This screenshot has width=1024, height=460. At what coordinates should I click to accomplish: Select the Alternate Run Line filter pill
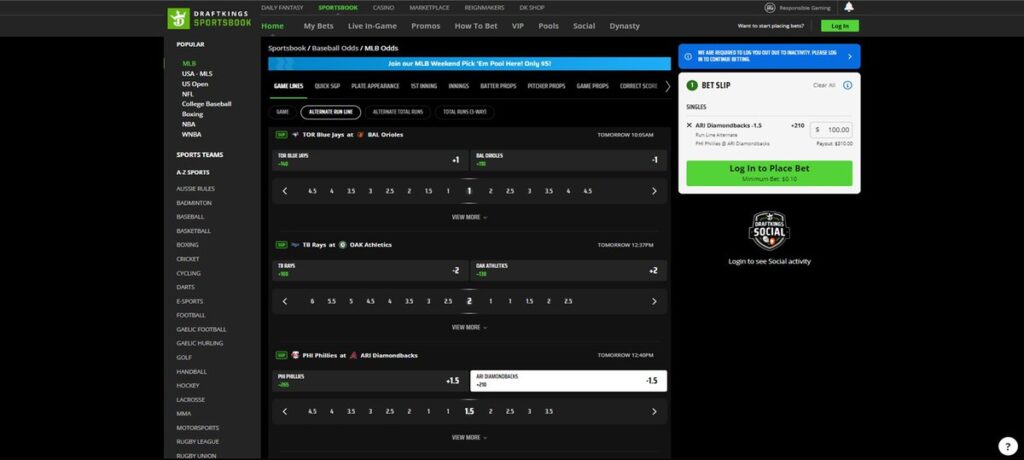click(330, 112)
